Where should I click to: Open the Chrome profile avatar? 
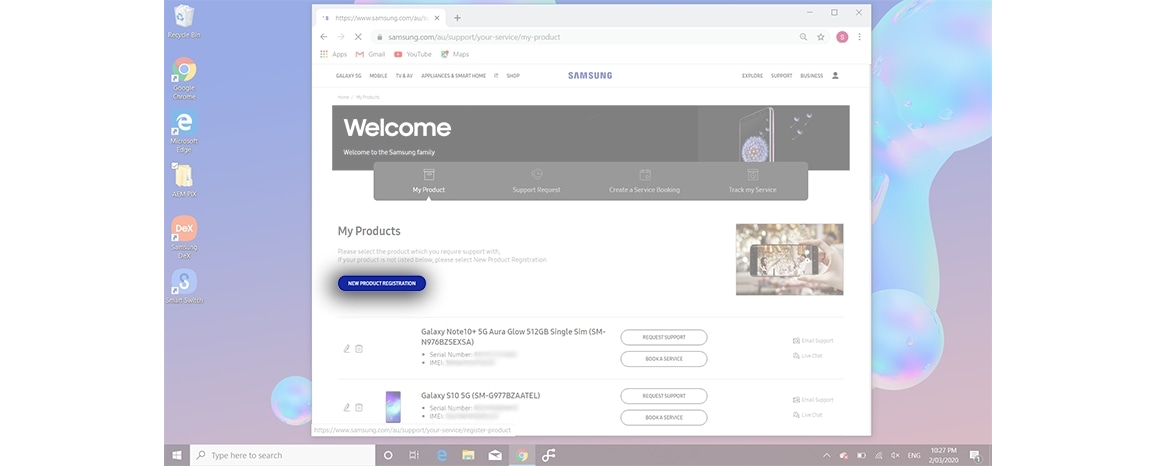(842, 37)
